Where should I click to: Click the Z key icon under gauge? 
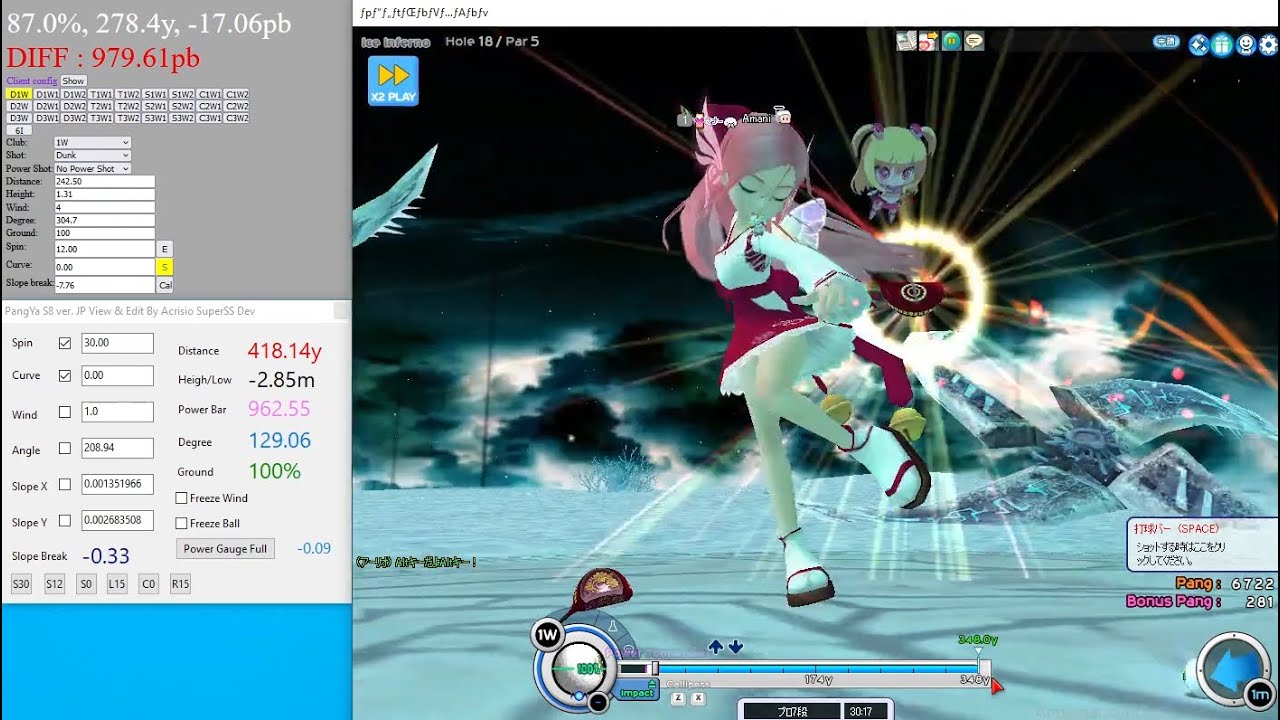point(678,698)
